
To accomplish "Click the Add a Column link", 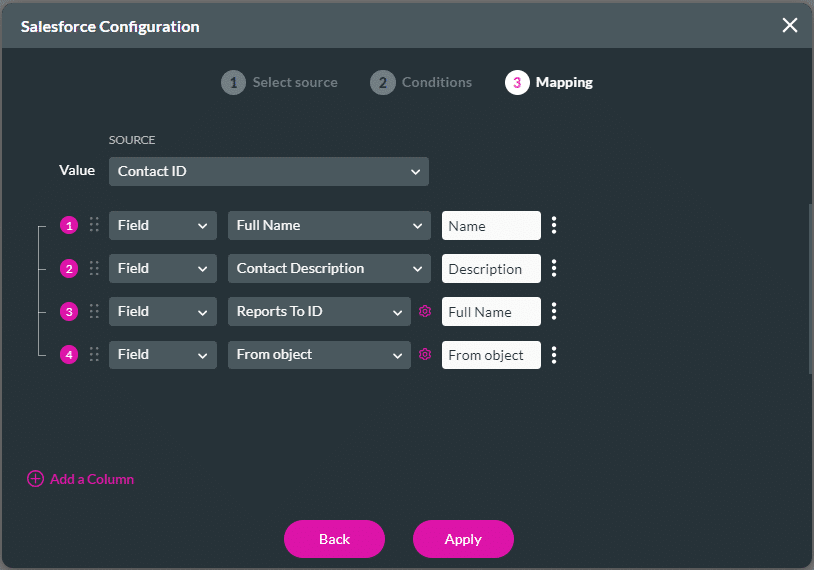I will click(x=80, y=479).
